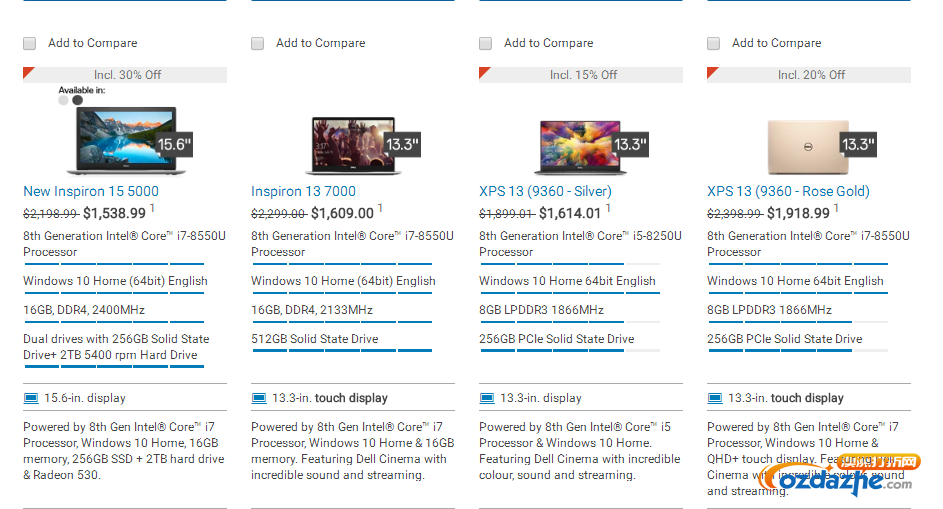Image resolution: width=943 pixels, height=509 pixels.
Task: Check Add to Compare for XPS 13 Rose Gold
Action: click(713, 43)
